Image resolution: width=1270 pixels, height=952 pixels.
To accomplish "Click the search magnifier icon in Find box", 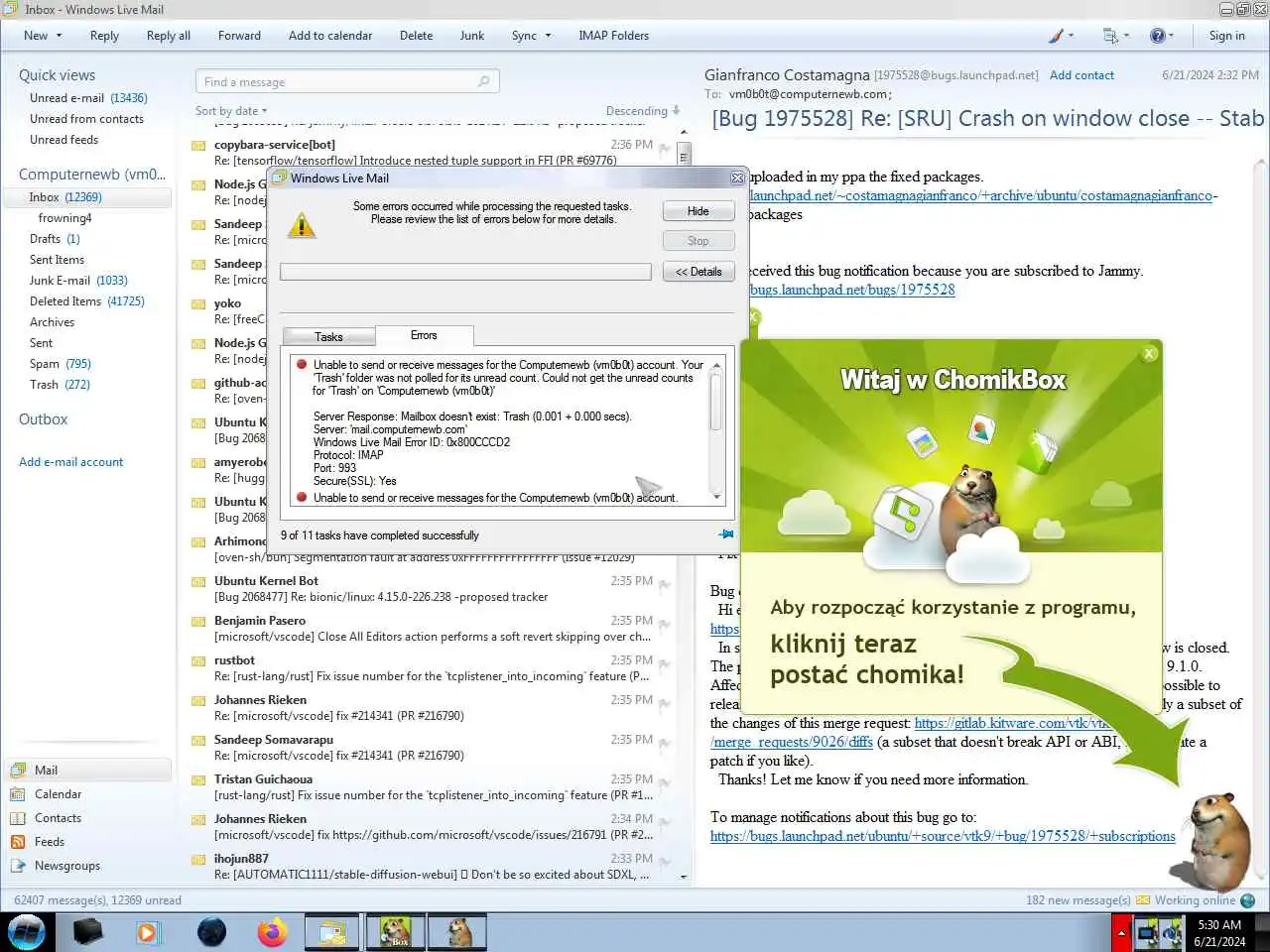I will tap(484, 81).
